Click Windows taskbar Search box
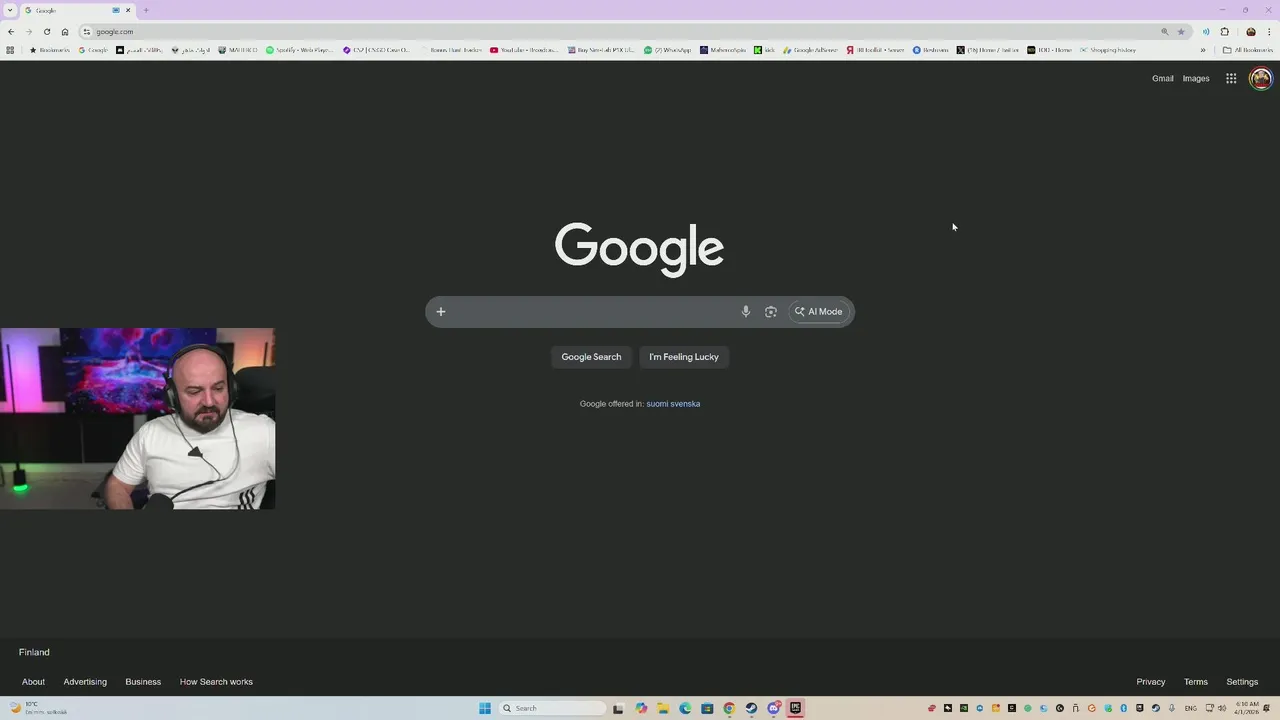 pyautogui.click(x=552, y=708)
